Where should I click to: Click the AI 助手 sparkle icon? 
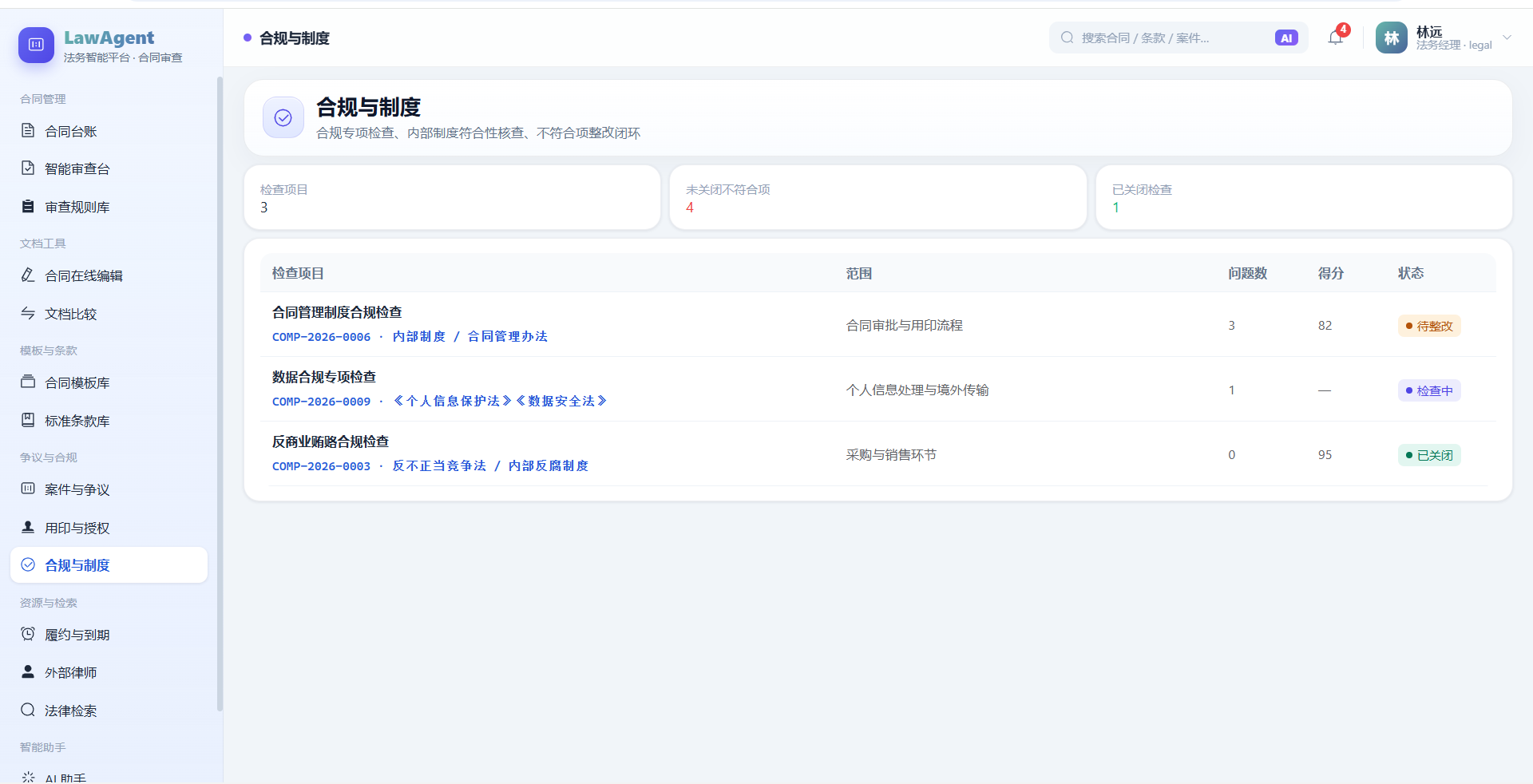[28, 778]
